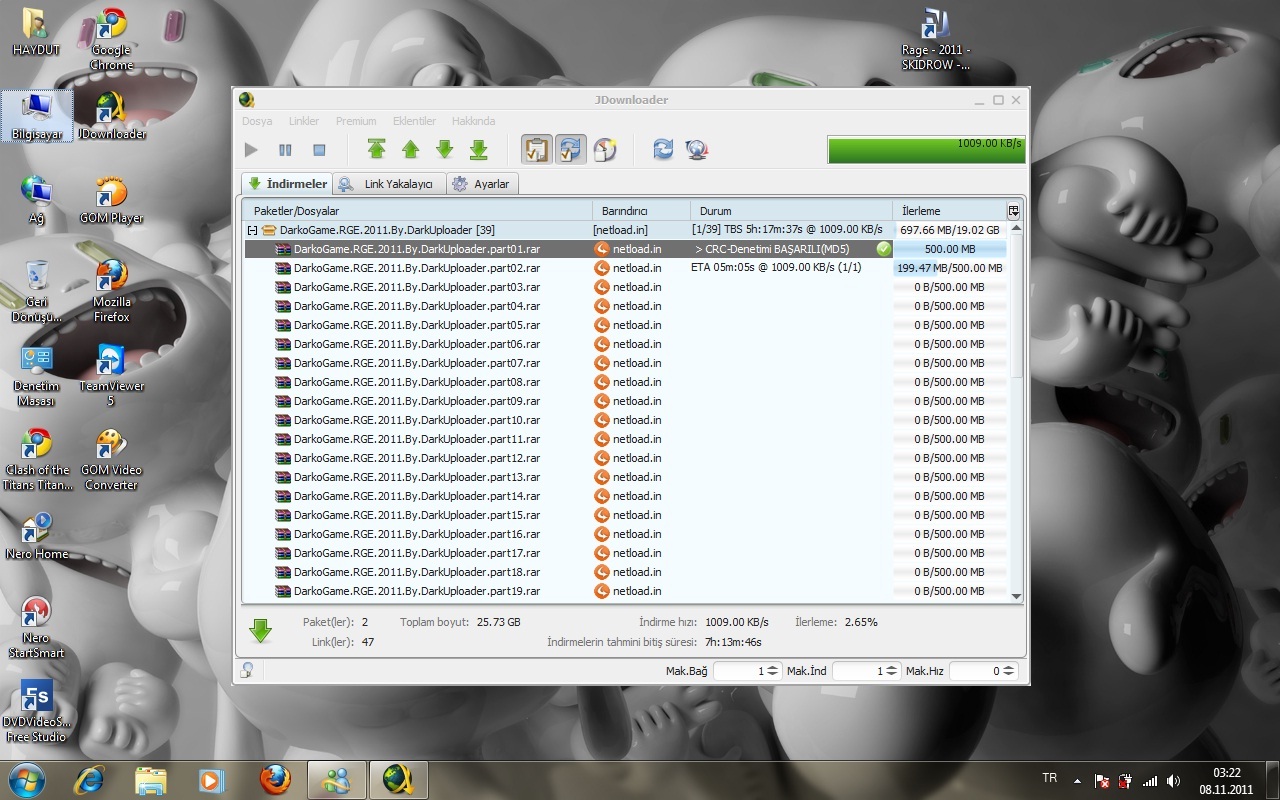The width and height of the screenshot is (1280, 800).
Task: Check for updates via globe icon
Action: coord(697,150)
